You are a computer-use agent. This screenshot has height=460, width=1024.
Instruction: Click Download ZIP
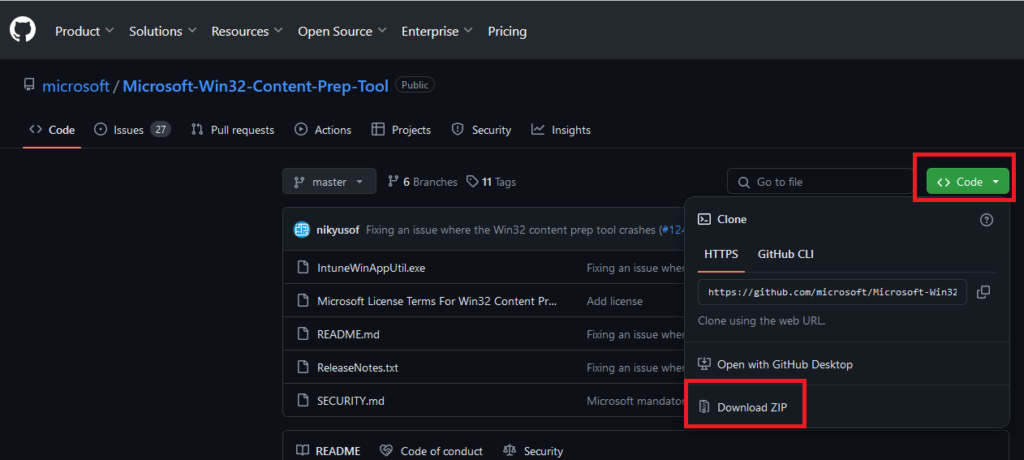point(743,407)
